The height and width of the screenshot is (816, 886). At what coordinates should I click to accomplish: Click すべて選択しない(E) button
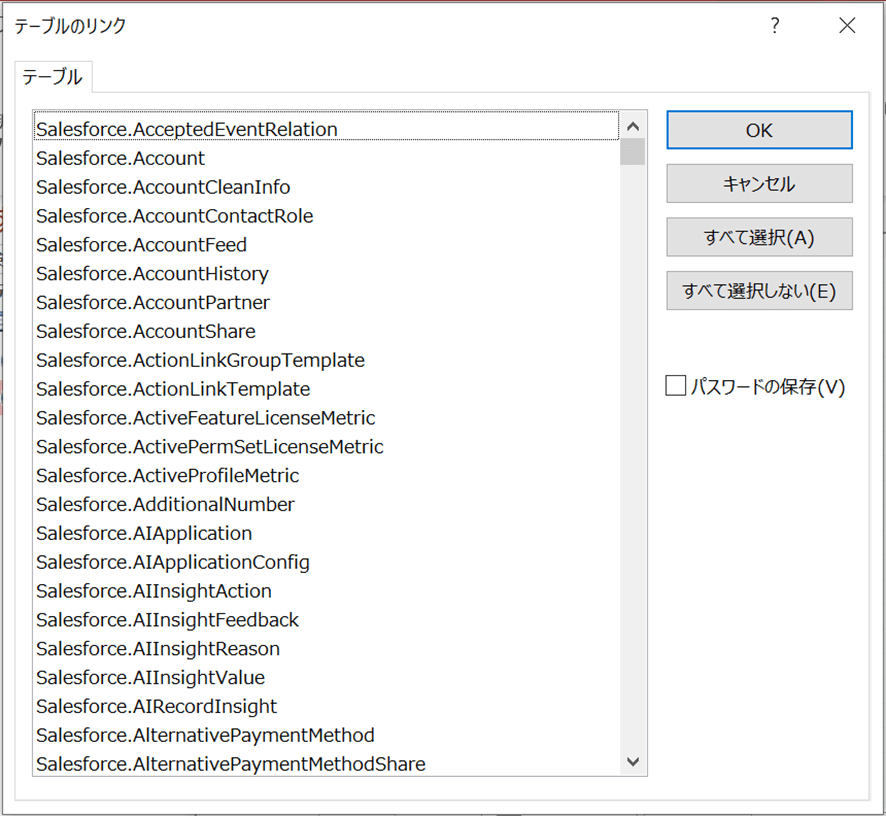click(759, 290)
